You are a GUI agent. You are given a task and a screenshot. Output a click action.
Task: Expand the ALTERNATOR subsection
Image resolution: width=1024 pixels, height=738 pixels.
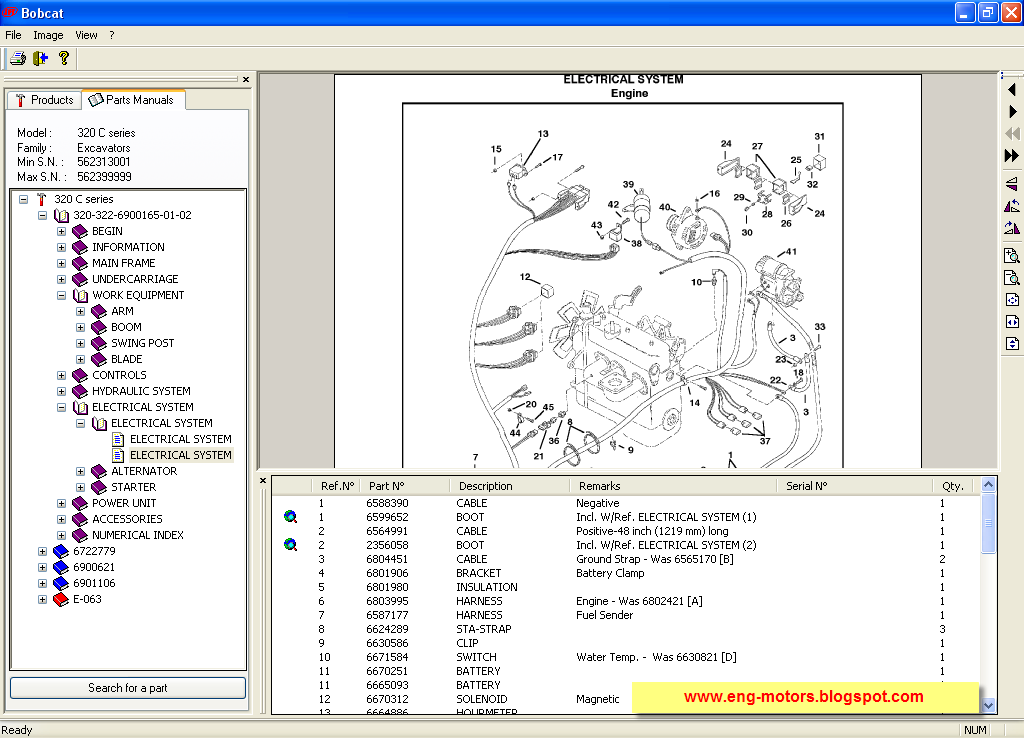80,472
